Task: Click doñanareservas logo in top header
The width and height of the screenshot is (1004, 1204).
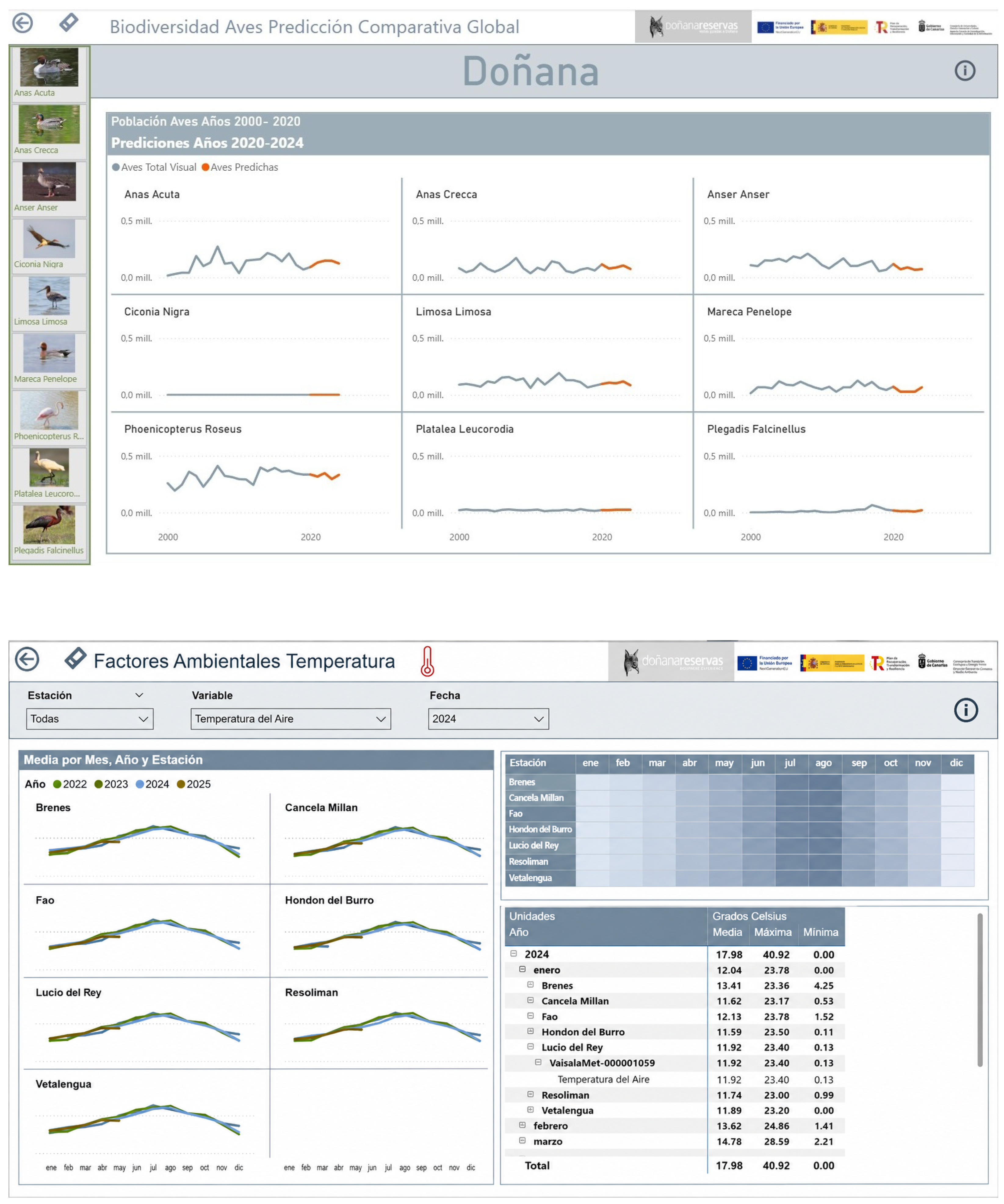Action: [693, 26]
